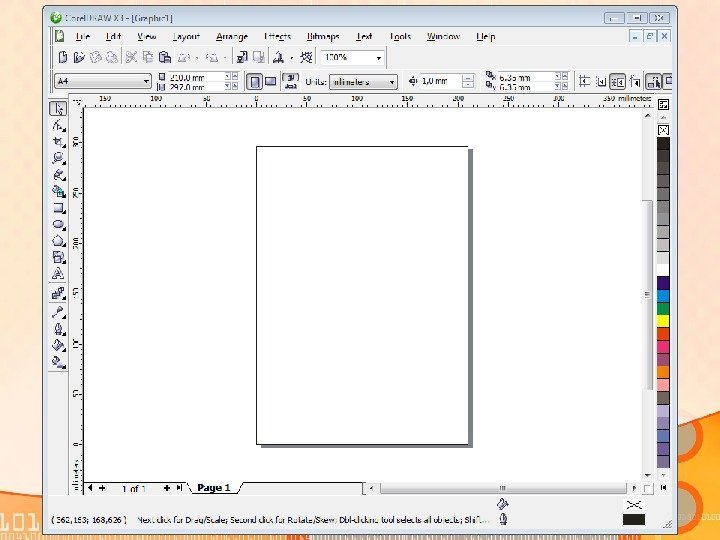Select the Eyedropper tool
This screenshot has width=720, height=540.
click(x=58, y=312)
